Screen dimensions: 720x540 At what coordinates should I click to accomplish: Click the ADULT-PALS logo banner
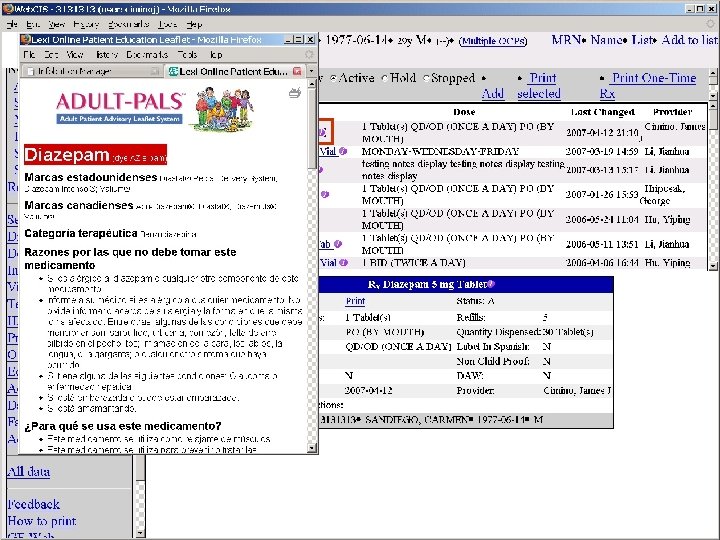155,108
